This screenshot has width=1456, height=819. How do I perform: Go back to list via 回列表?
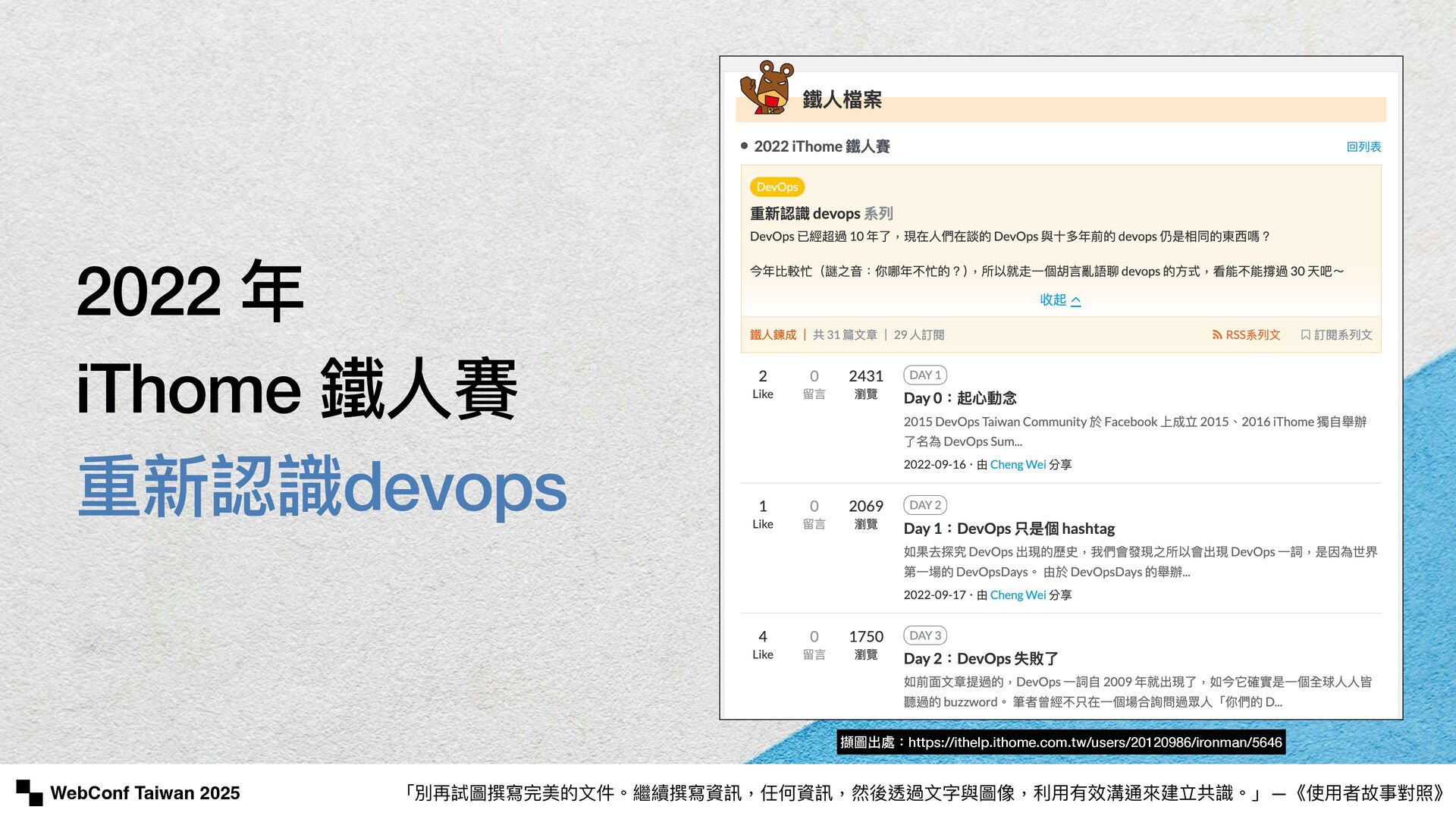1363,147
